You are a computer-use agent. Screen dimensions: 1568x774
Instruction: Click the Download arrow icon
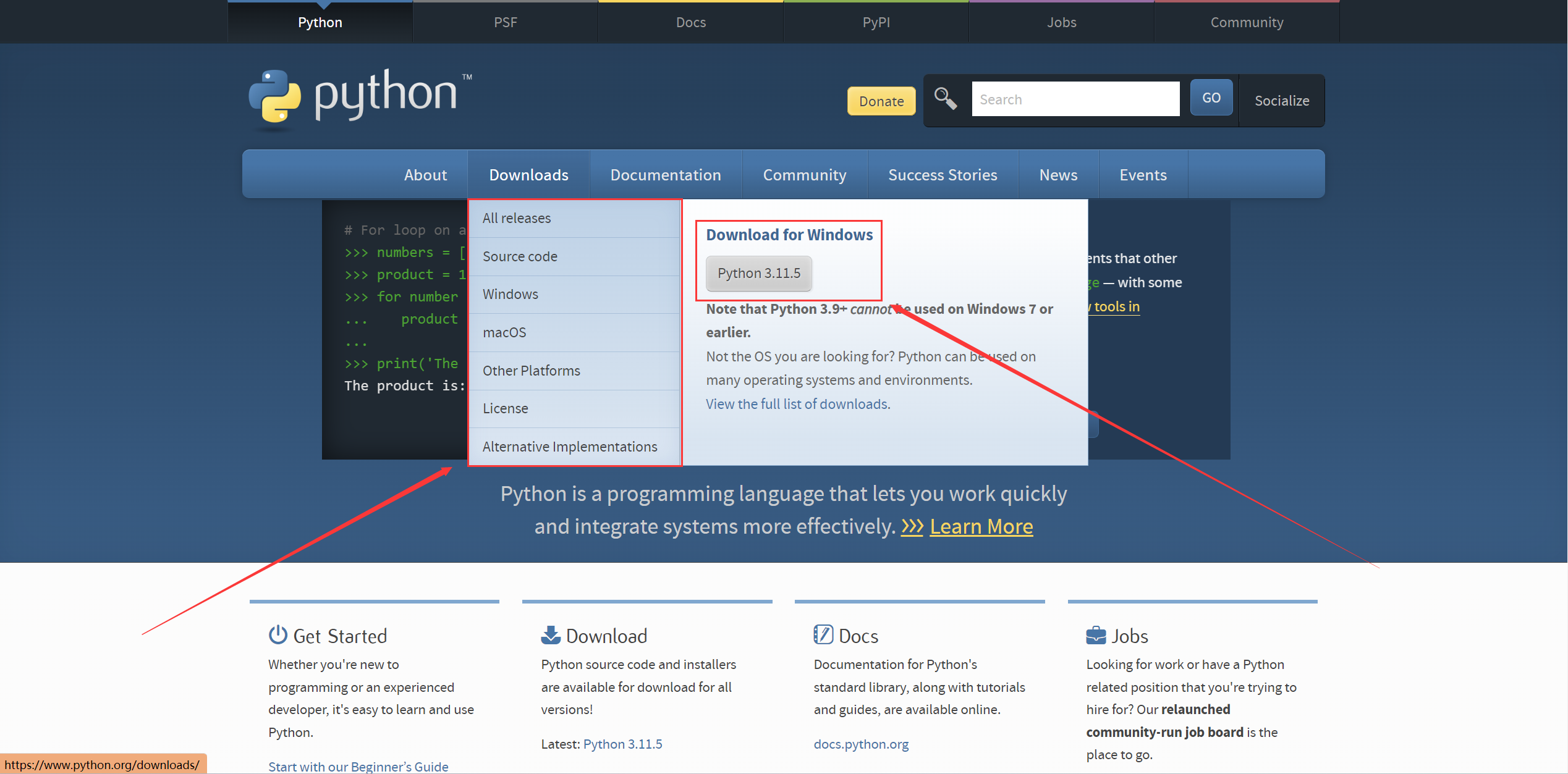pyautogui.click(x=550, y=635)
